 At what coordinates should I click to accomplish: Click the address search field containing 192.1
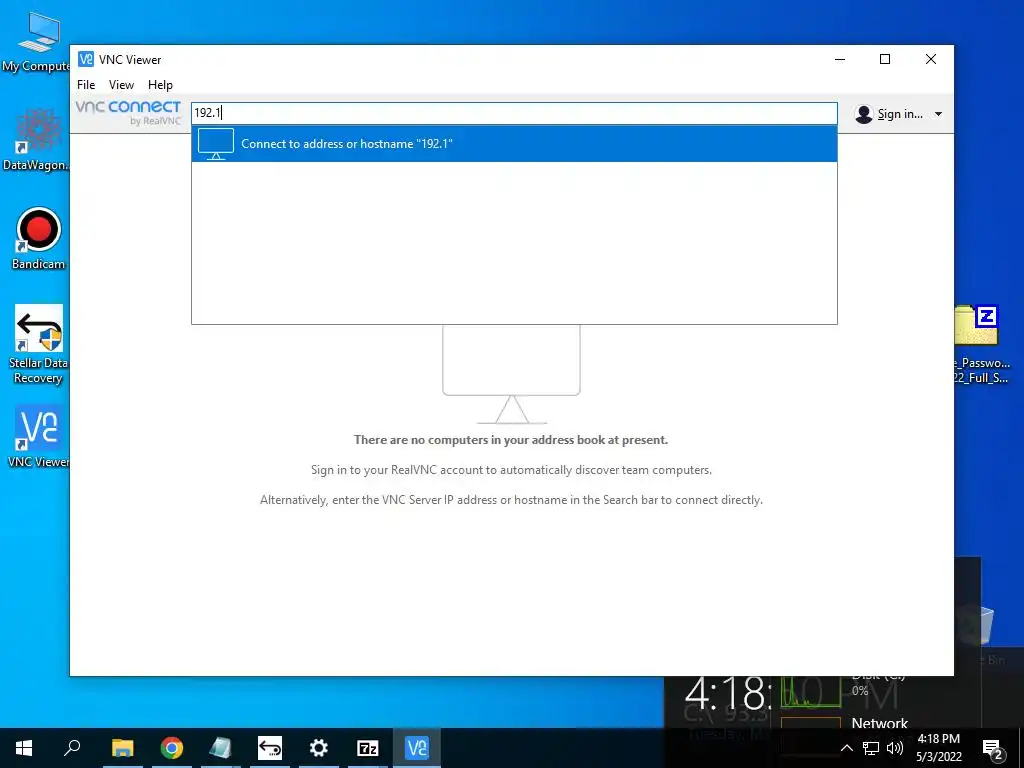pyautogui.click(x=514, y=113)
